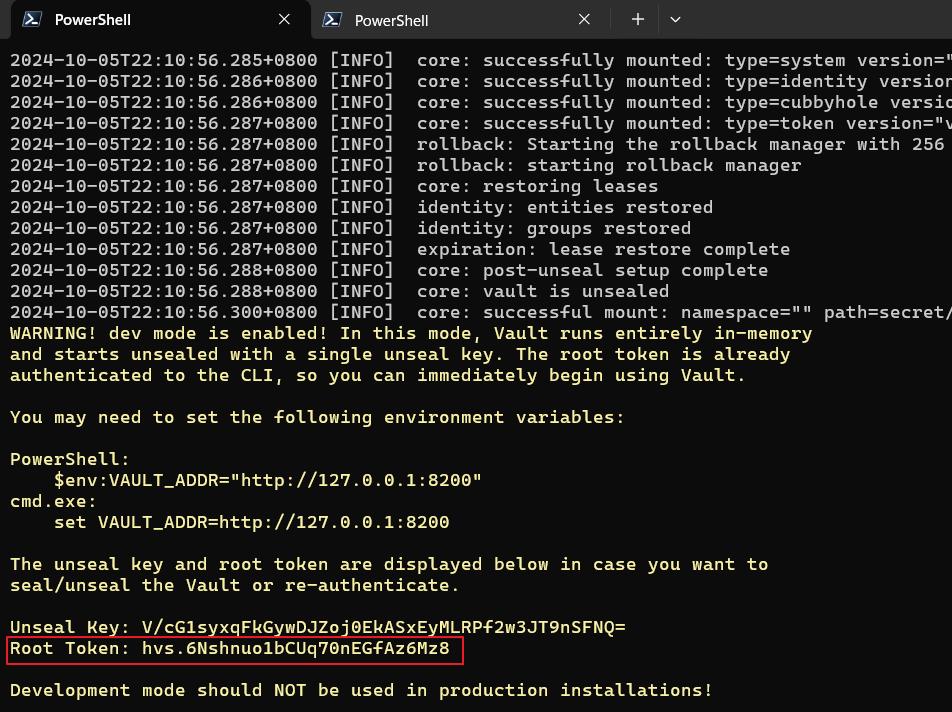Close the first PowerShell tab
The width and height of the screenshot is (952, 712).
pyautogui.click(x=284, y=19)
